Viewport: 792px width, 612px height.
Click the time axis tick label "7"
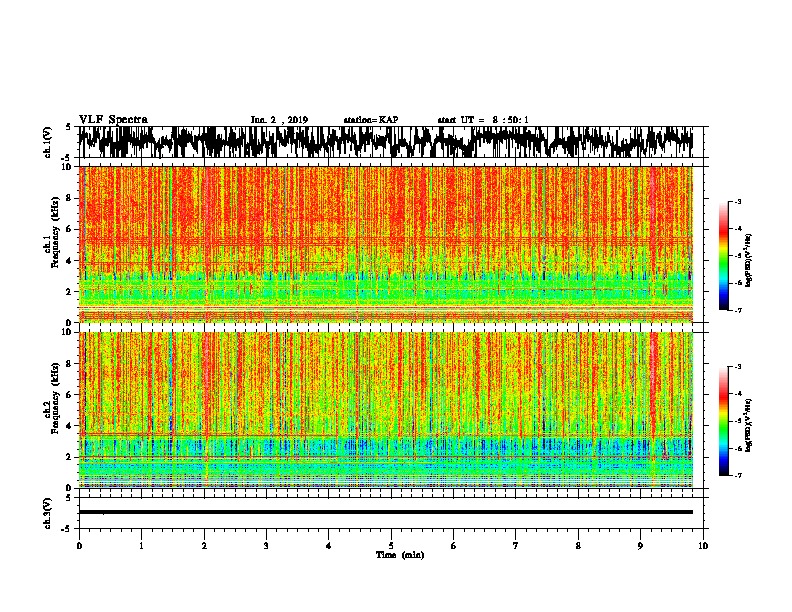(x=516, y=546)
